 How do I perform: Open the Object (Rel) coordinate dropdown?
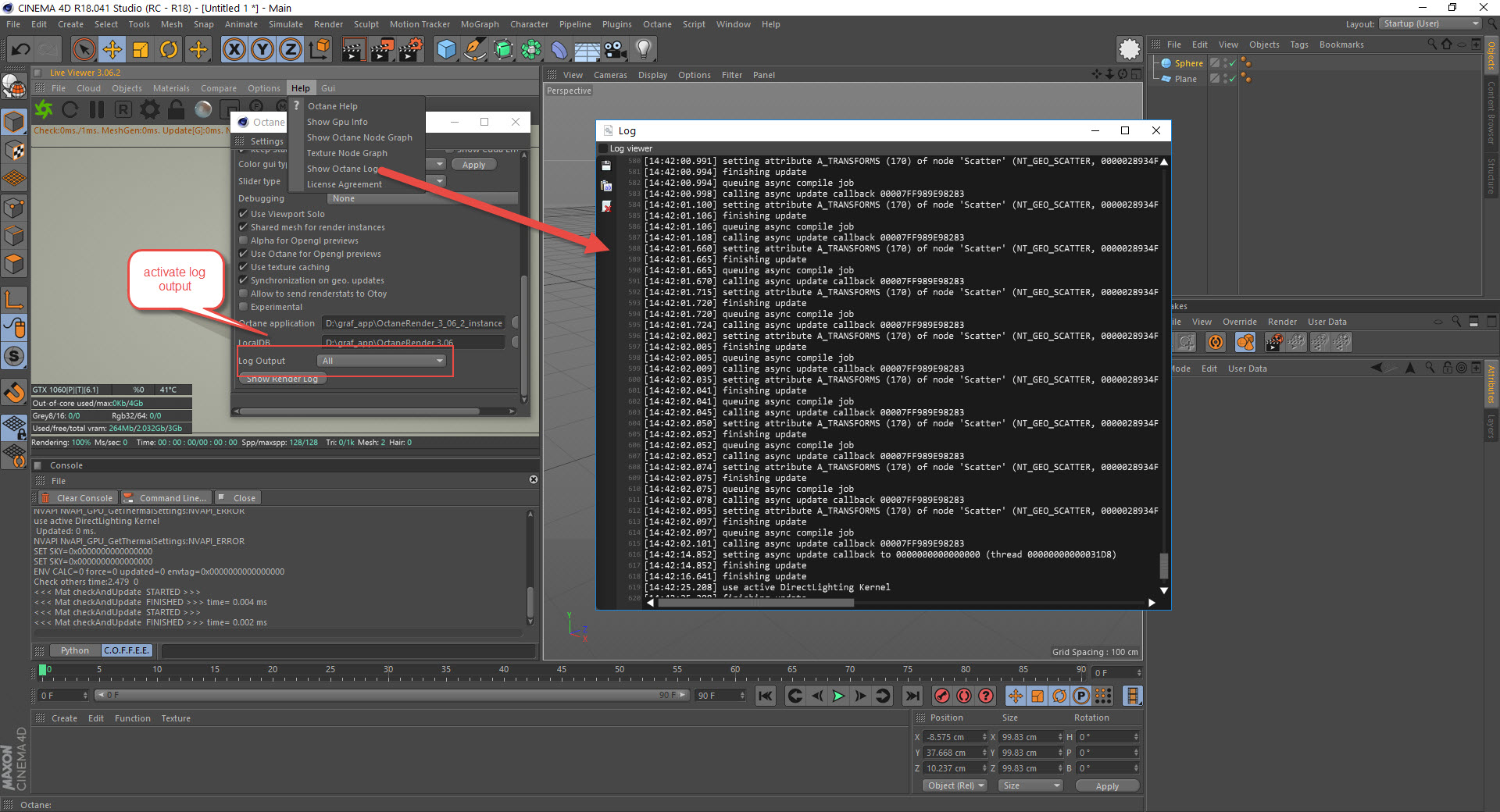pos(955,785)
